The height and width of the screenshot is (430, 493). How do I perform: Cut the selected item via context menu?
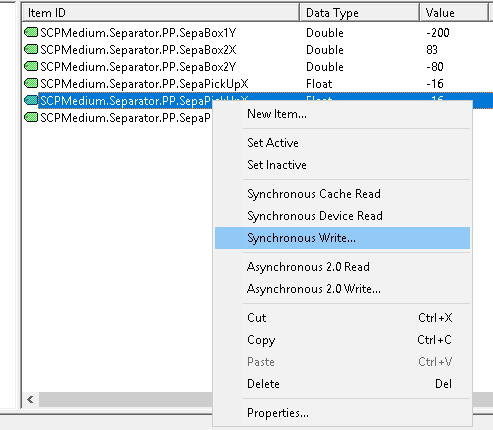tap(342, 318)
